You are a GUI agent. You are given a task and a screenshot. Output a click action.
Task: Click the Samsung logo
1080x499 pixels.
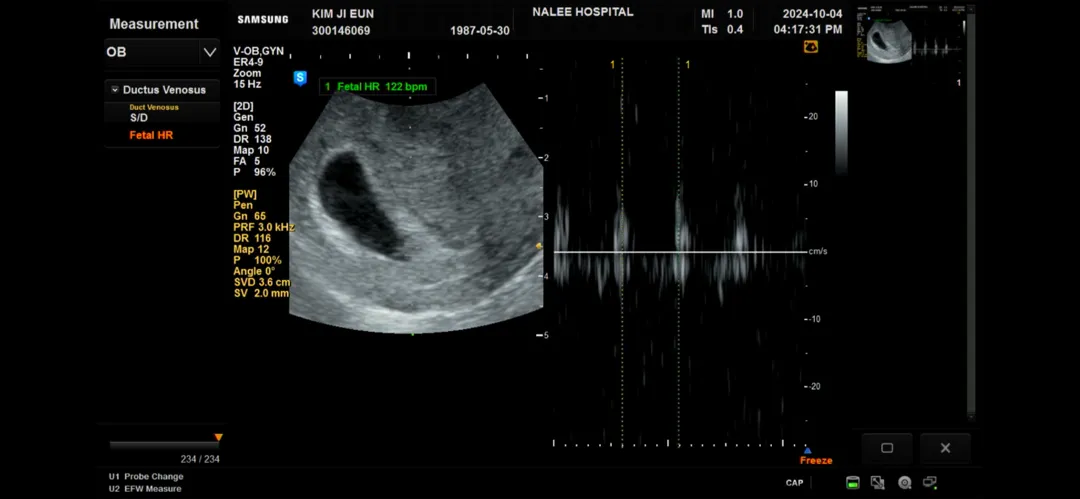point(263,19)
